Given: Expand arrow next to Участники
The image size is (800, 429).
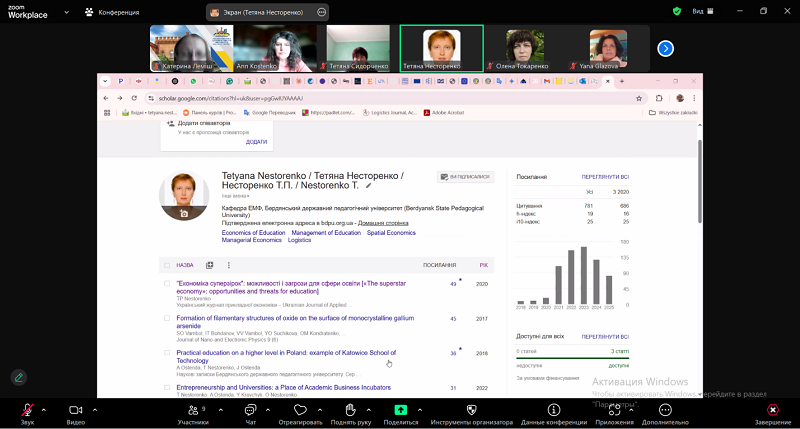Looking at the screenshot, I should click(220, 410).
